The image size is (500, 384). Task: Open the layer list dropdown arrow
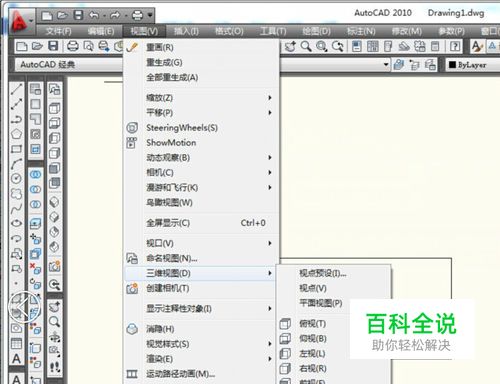click(386, 64)
